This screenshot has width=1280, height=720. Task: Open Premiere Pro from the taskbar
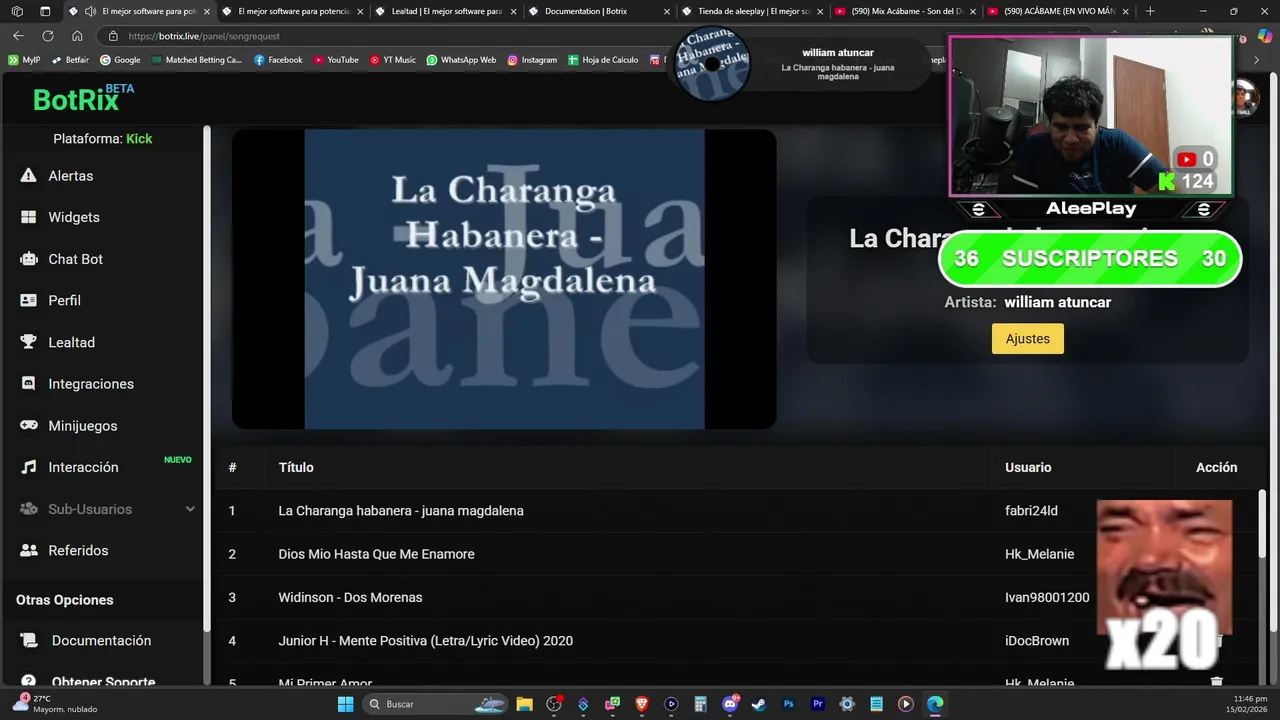pyautogui.click(x=818, y=704)
